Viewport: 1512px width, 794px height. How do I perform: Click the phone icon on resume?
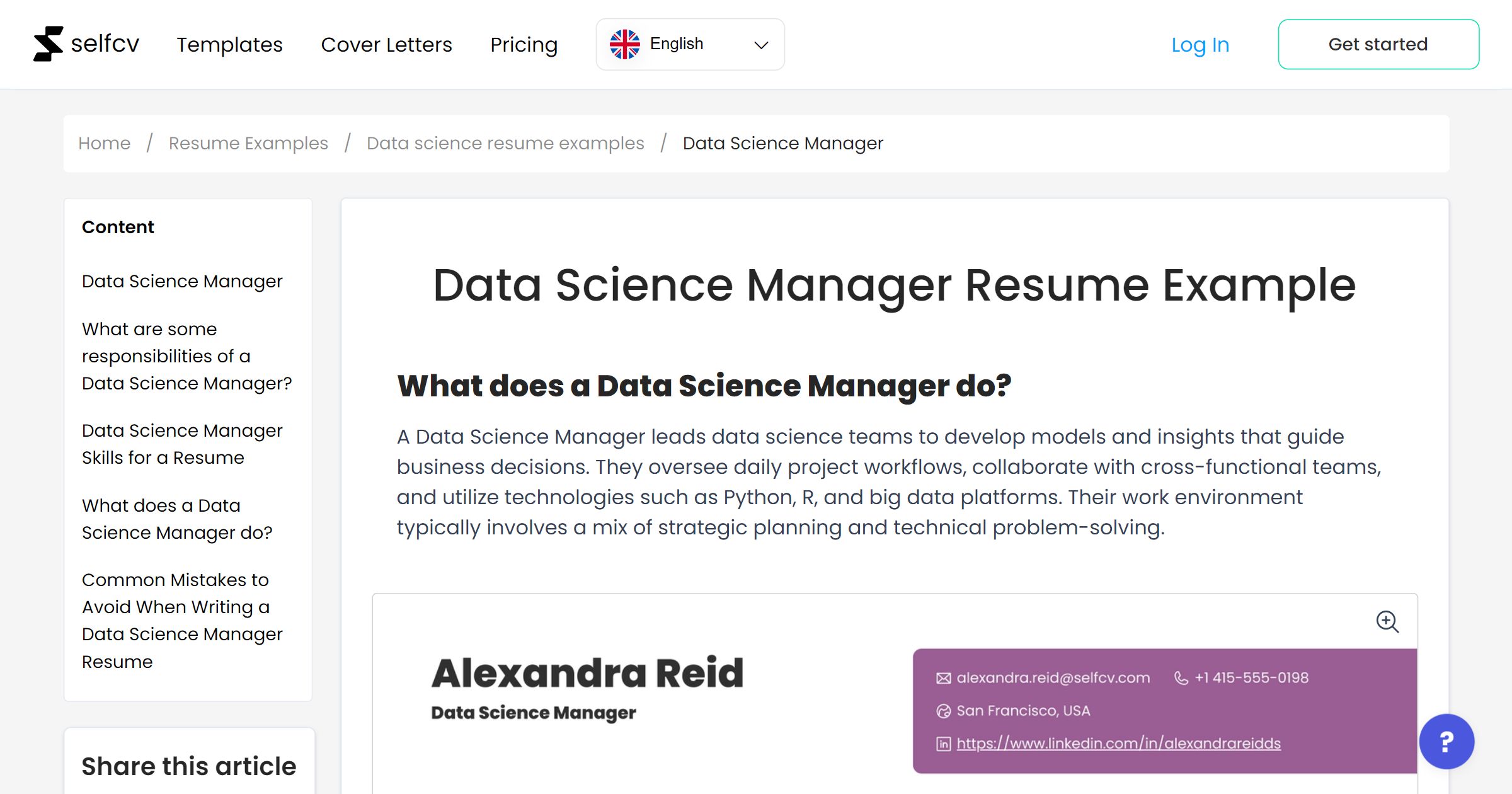coord(1181,678)
